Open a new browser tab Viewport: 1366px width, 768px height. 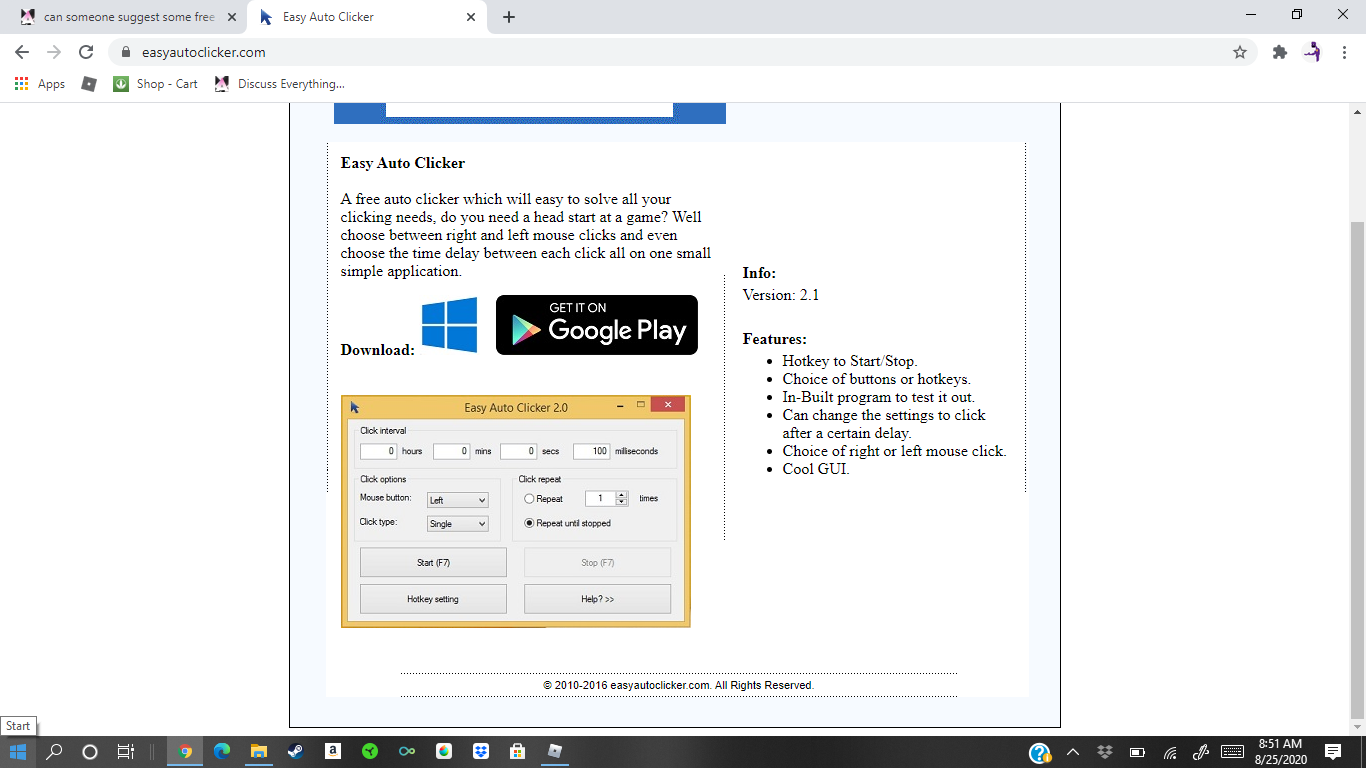click(x=509, y=17)
